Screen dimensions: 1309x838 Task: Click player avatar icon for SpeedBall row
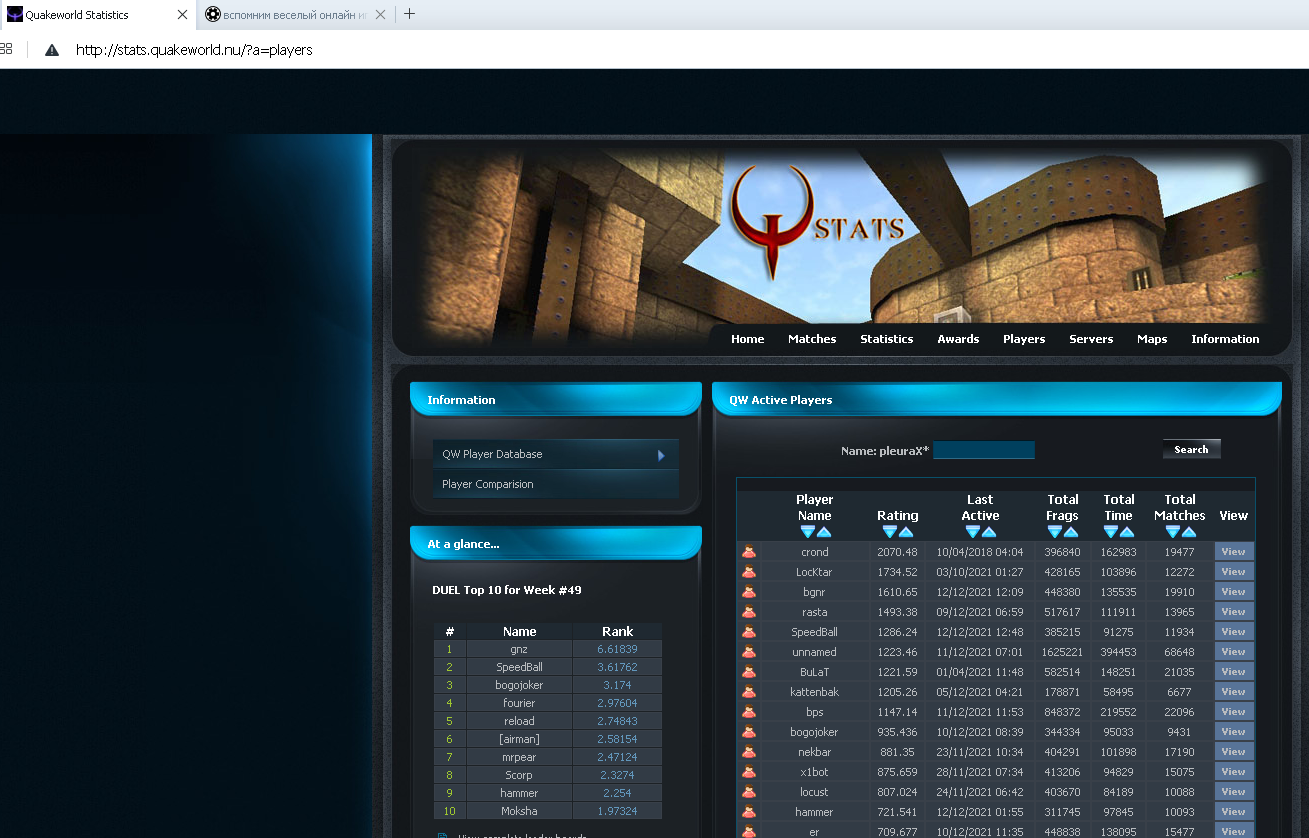tap(749, 632)
